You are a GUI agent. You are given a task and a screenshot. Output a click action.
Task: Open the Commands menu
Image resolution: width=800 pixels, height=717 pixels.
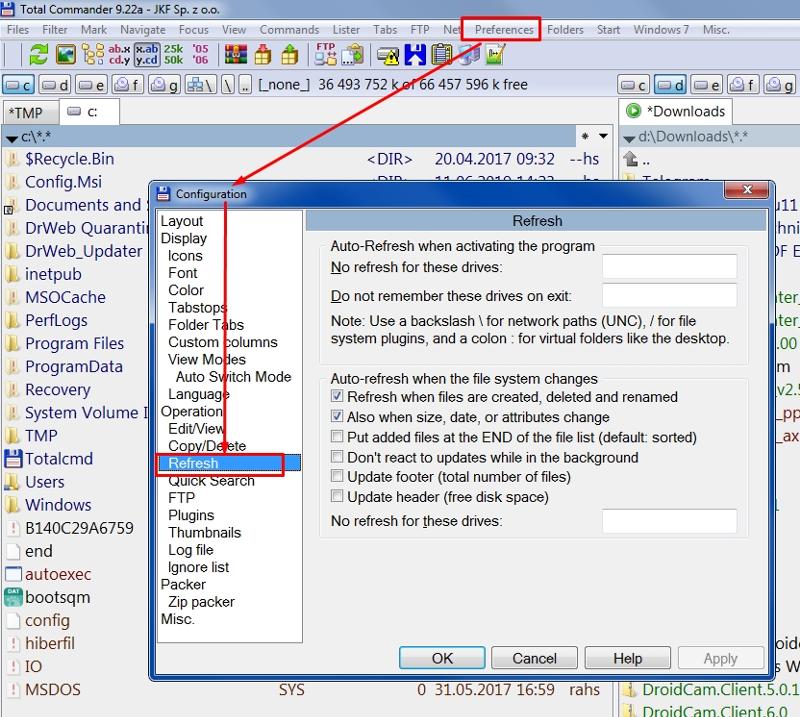pos(289,29)
